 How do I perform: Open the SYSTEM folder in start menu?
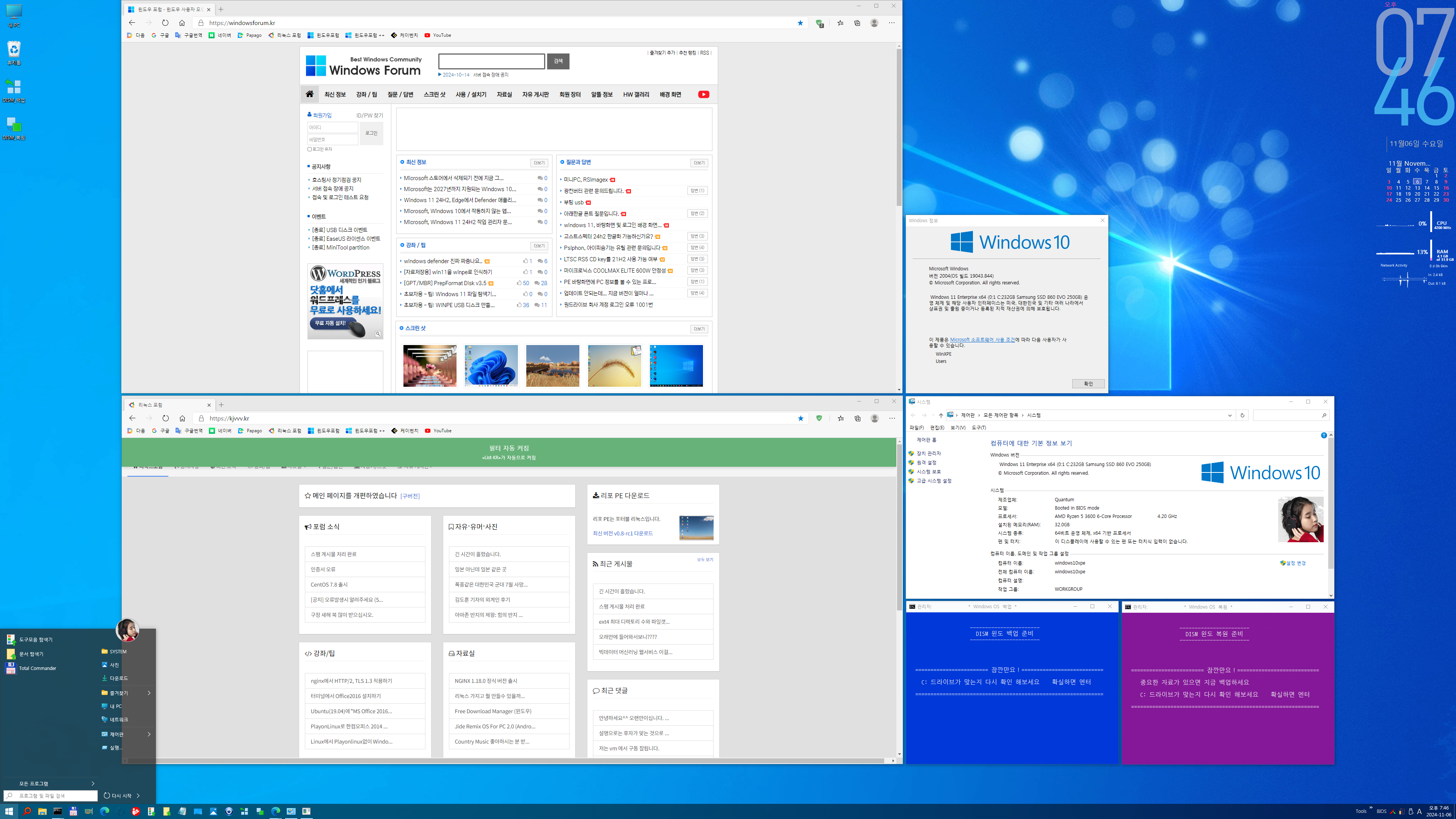click(x=114, y=651)
